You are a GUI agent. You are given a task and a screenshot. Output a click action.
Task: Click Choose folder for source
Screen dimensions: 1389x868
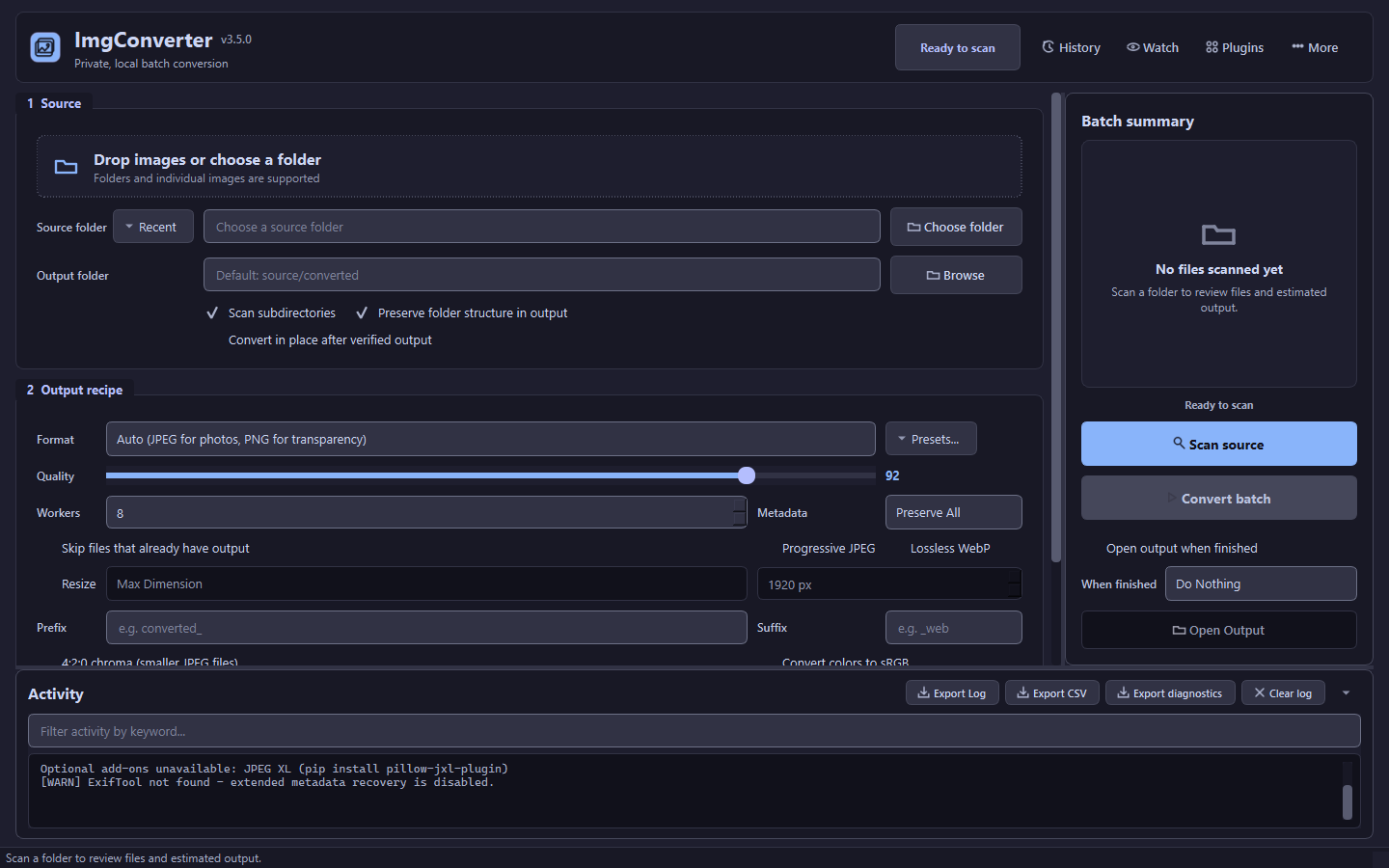[956, 227]
